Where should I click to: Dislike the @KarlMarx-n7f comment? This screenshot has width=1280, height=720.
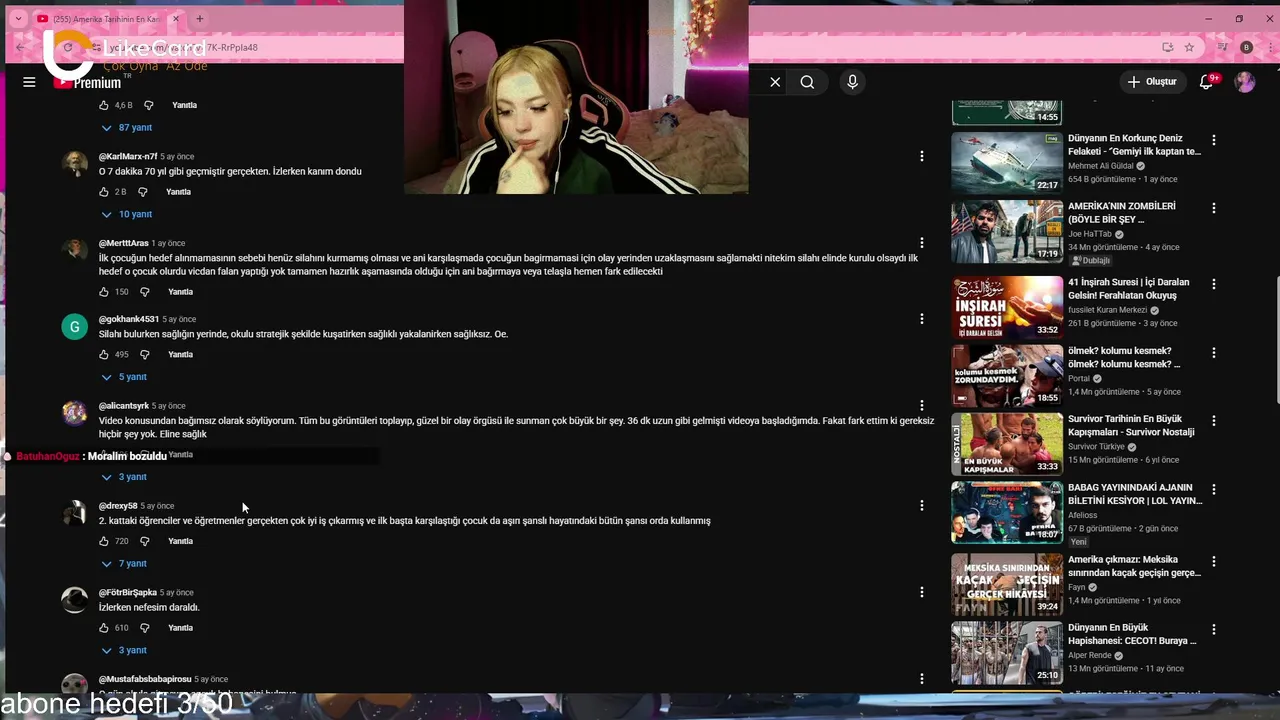[x=143, y=192]
